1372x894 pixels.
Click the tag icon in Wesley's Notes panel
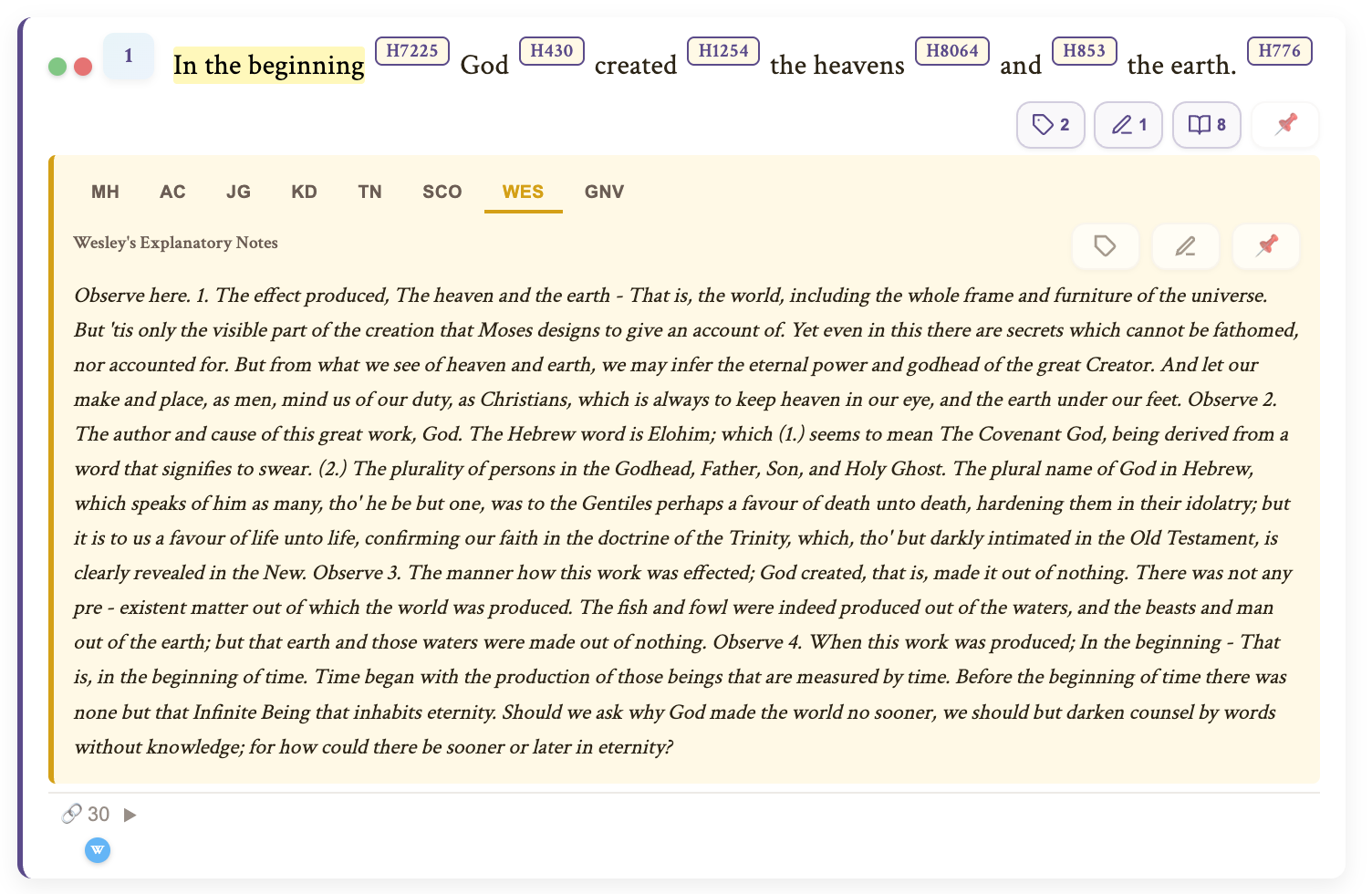tap(1105, 246)
